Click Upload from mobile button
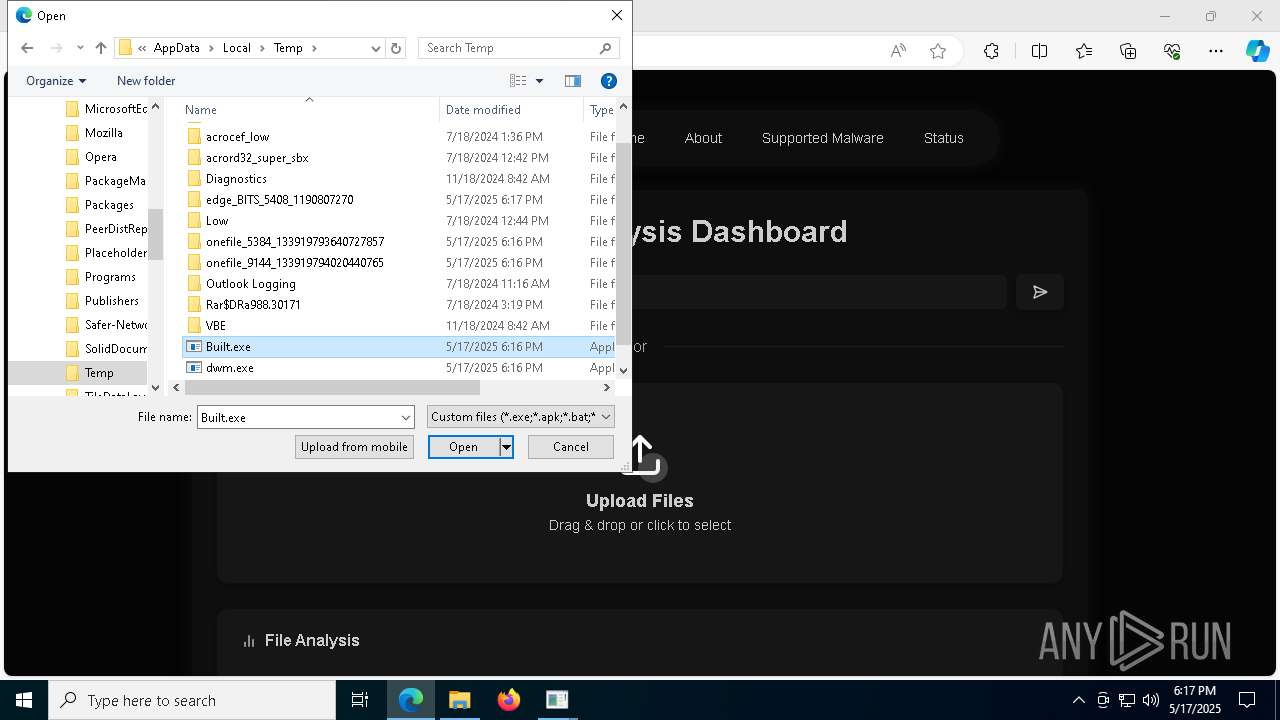1280x720 pixels. [x=354, y=447]
